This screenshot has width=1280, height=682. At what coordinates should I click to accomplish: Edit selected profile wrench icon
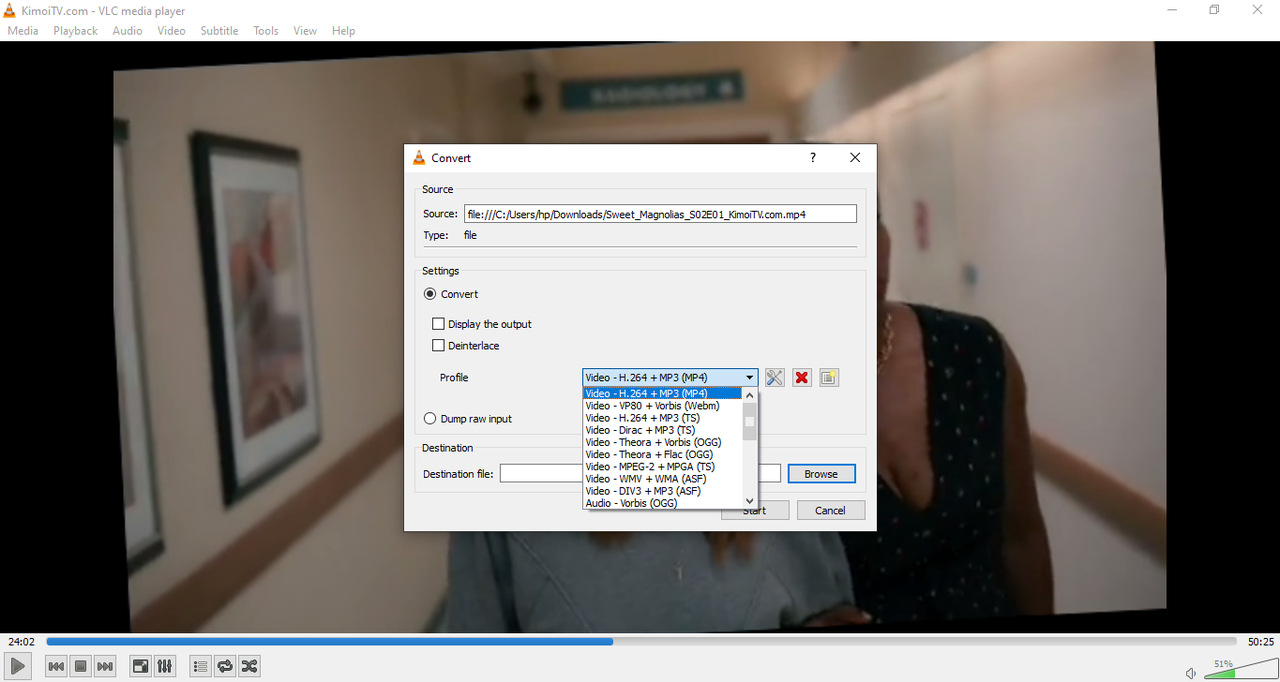tap(775, 377)
